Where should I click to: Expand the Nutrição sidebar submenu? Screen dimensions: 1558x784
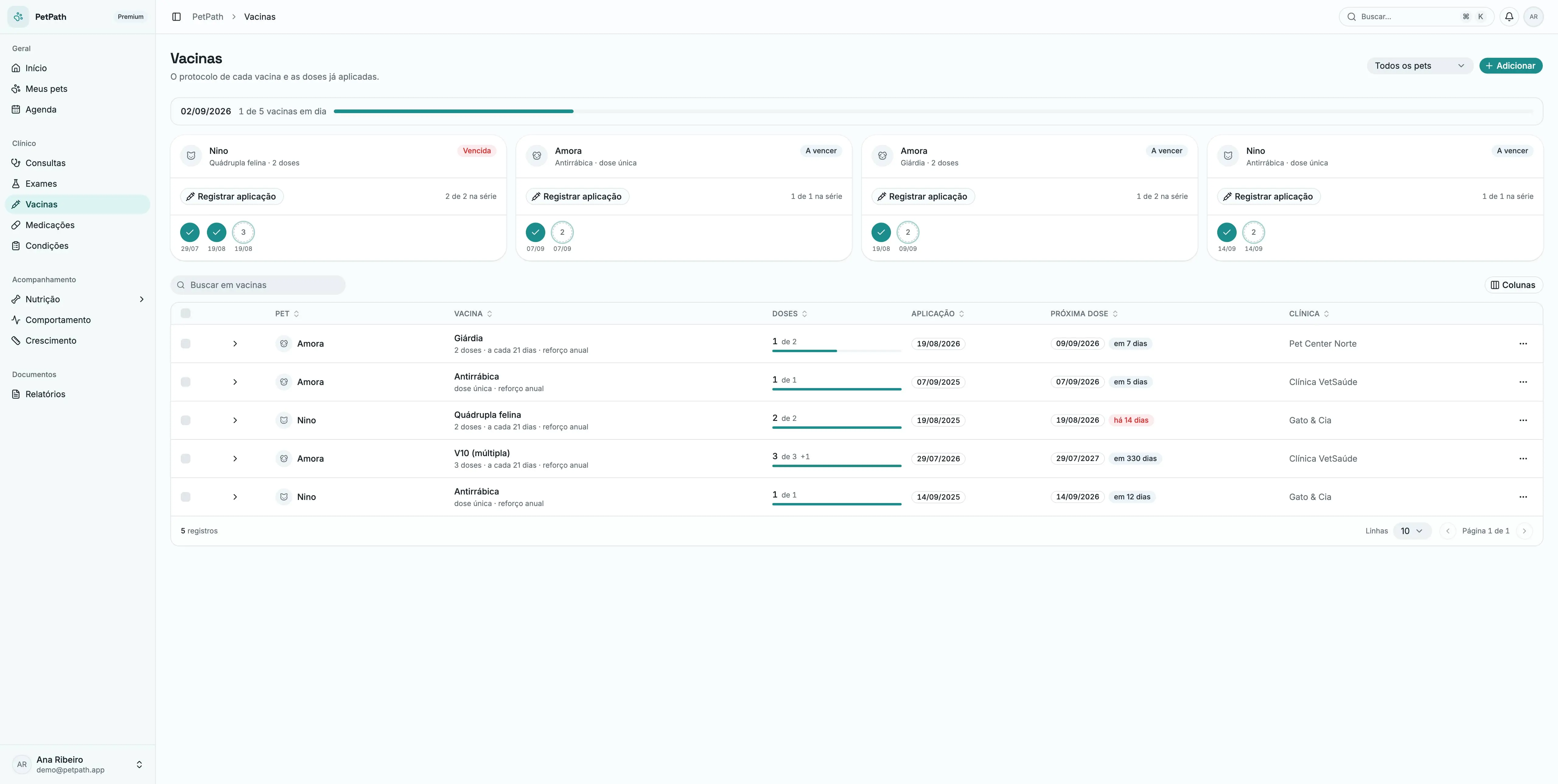(x=141, y=299)
